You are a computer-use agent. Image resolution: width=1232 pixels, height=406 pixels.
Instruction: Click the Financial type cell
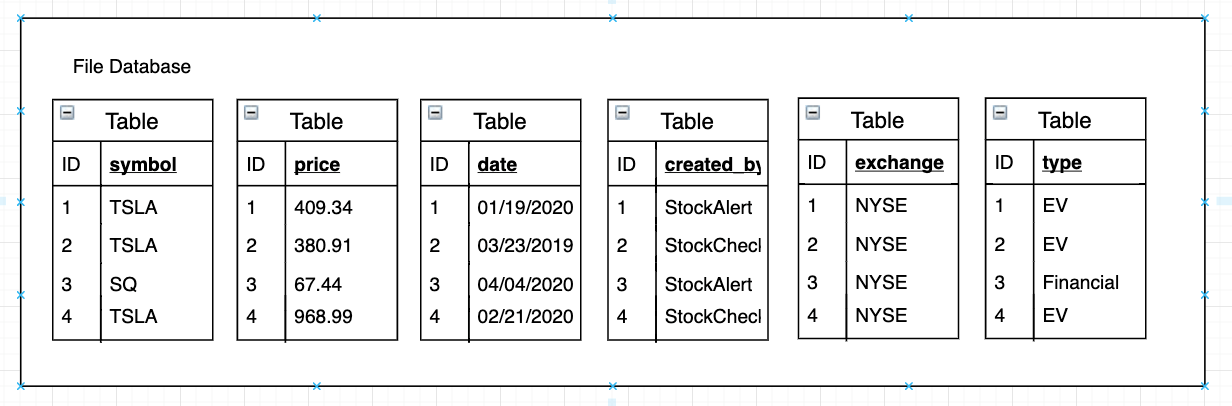coord(1081,282)
